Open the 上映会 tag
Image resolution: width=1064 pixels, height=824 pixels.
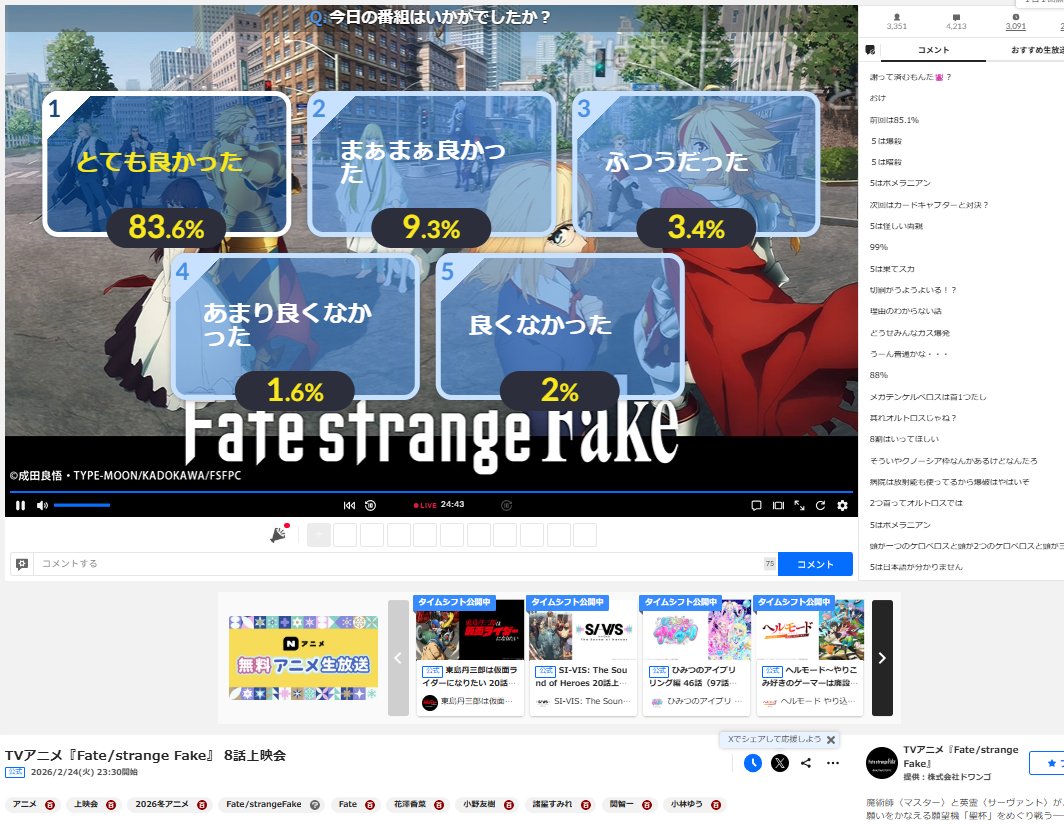tap(86, 804)
